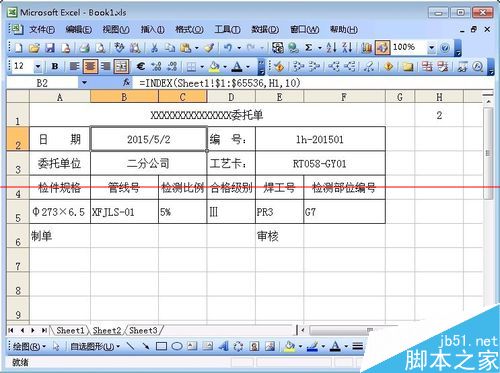Paste using the clipboard icon
This screenshot has height=373, width=500.
pyautogui.click(x=185, y=48)
